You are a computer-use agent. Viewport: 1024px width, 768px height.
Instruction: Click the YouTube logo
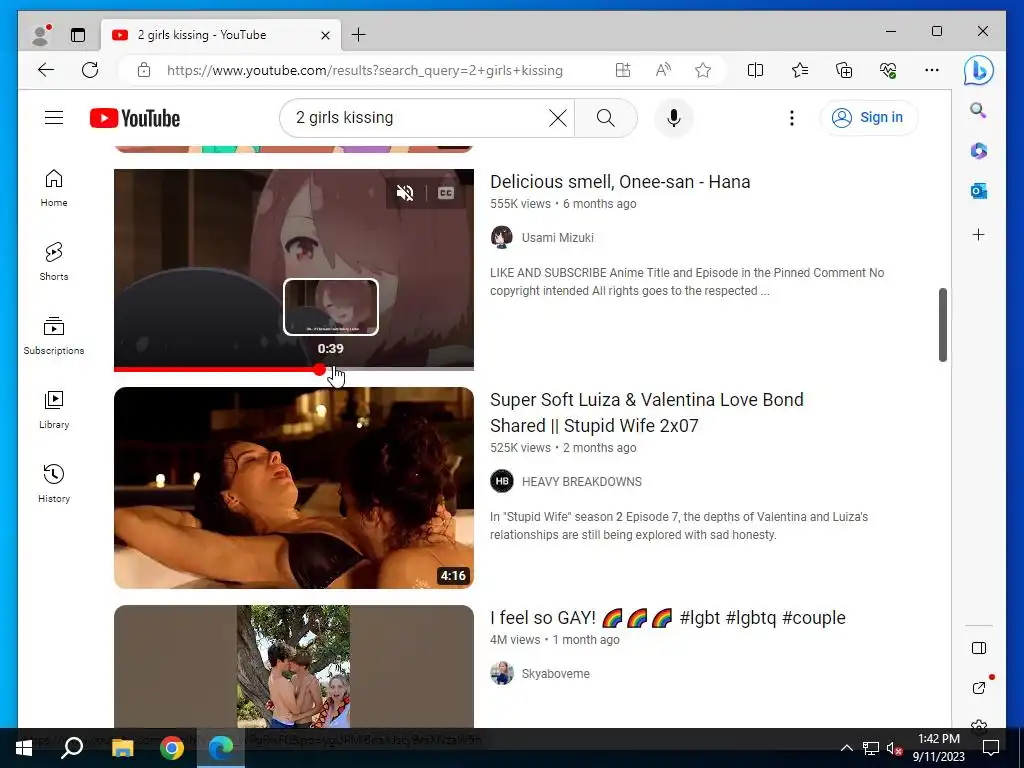(x=135, y=118)
